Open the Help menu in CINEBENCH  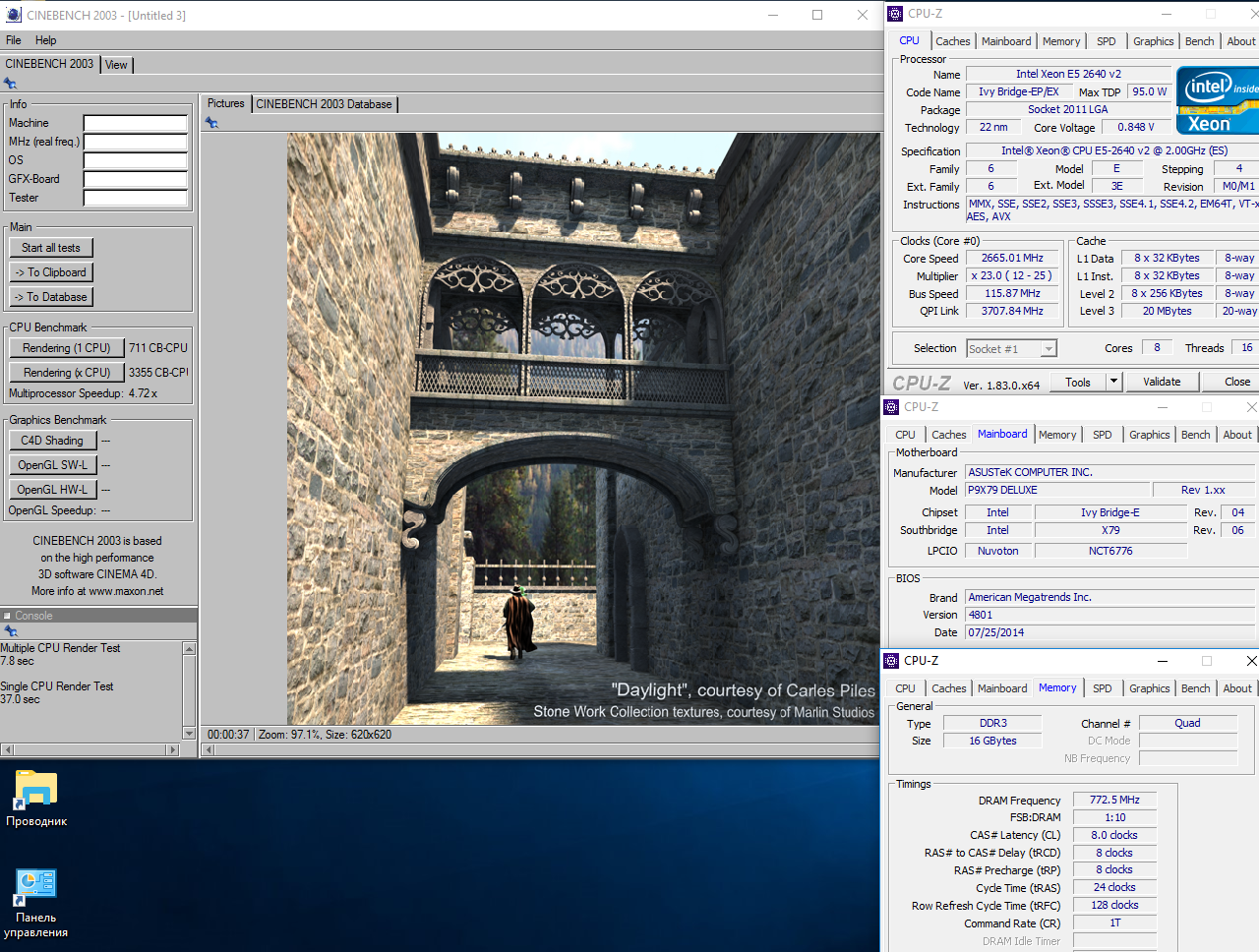[46, 40]
